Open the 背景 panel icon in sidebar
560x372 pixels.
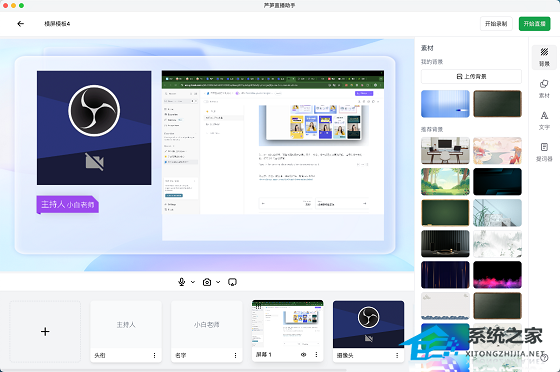[x=544, y=57]
